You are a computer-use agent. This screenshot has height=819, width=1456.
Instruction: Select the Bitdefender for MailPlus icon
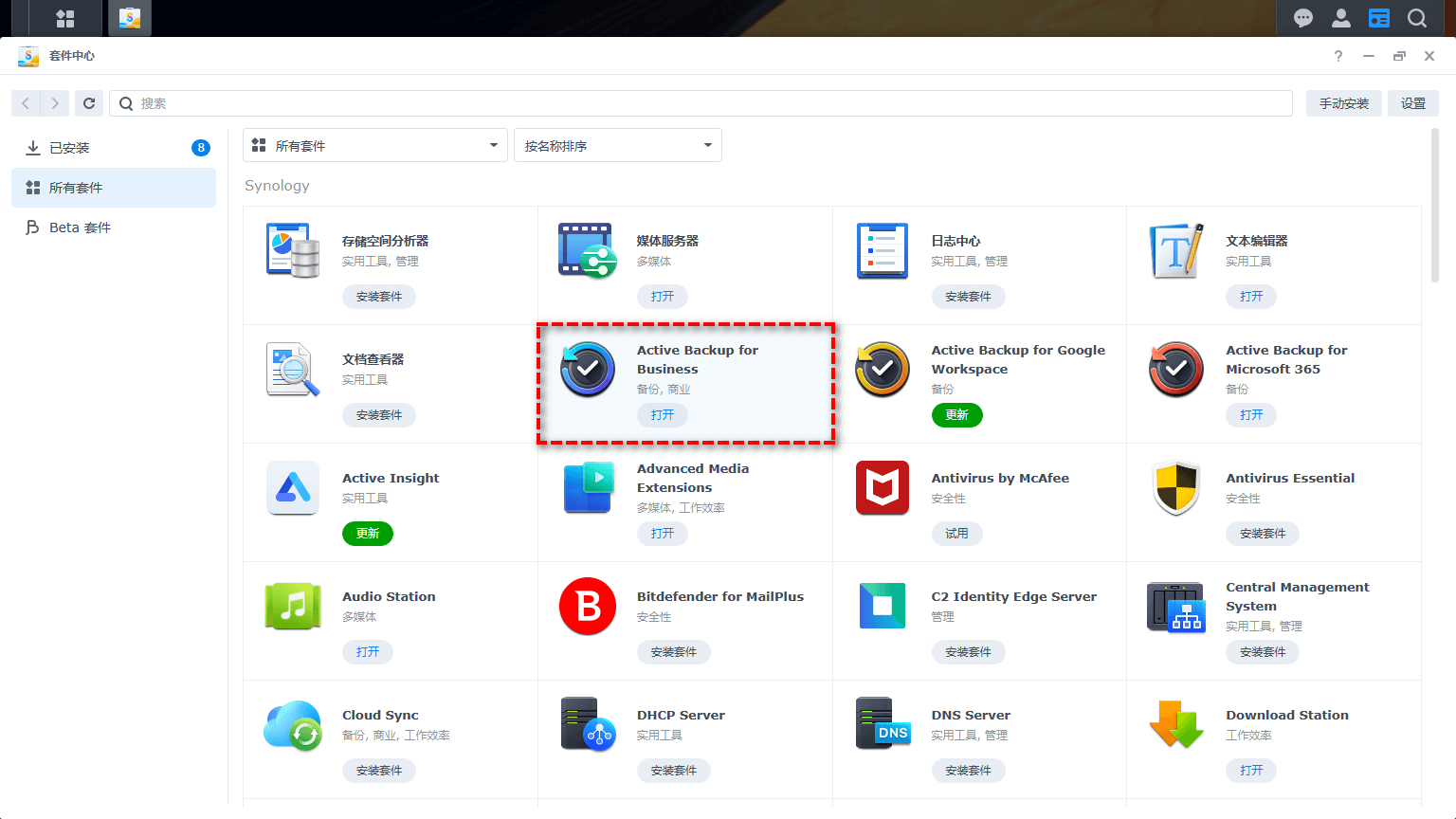coord(588,607)
